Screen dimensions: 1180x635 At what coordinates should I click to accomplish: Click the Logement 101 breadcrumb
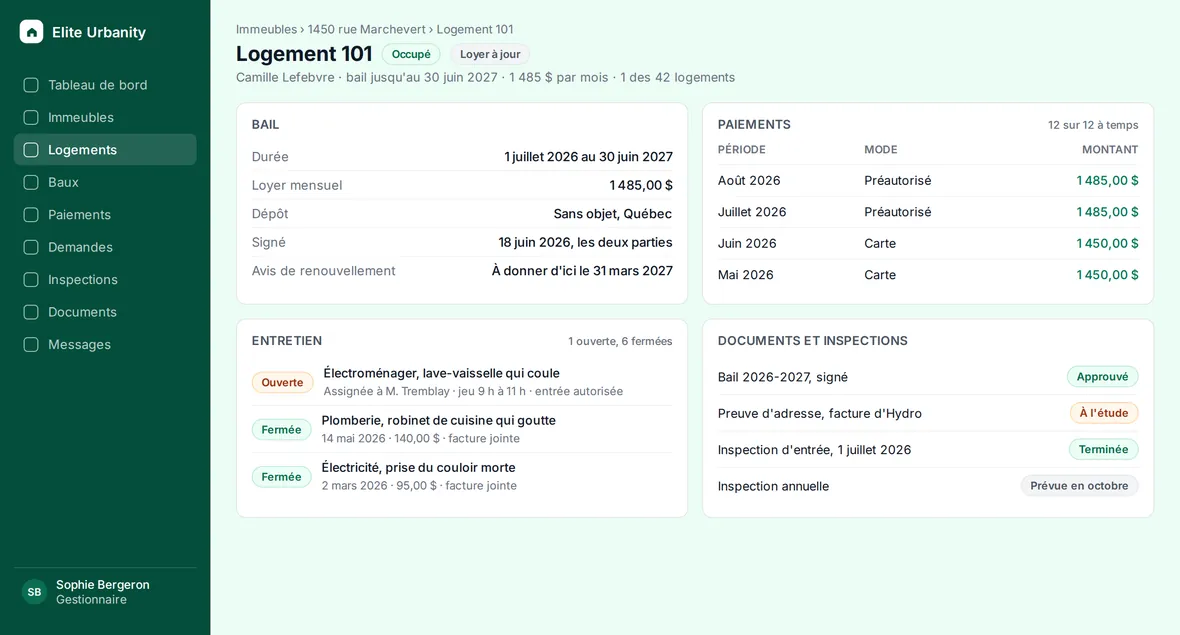click(x=475, y=29)
